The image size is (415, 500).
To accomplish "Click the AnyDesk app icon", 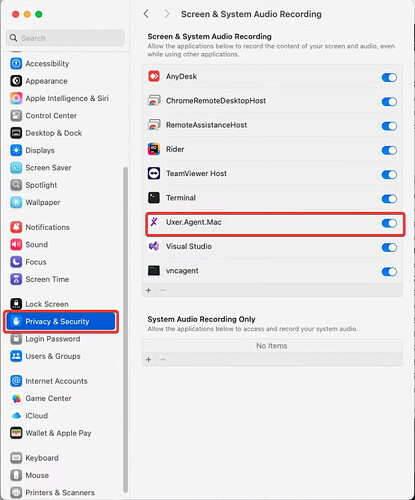I will pos(154,76).
